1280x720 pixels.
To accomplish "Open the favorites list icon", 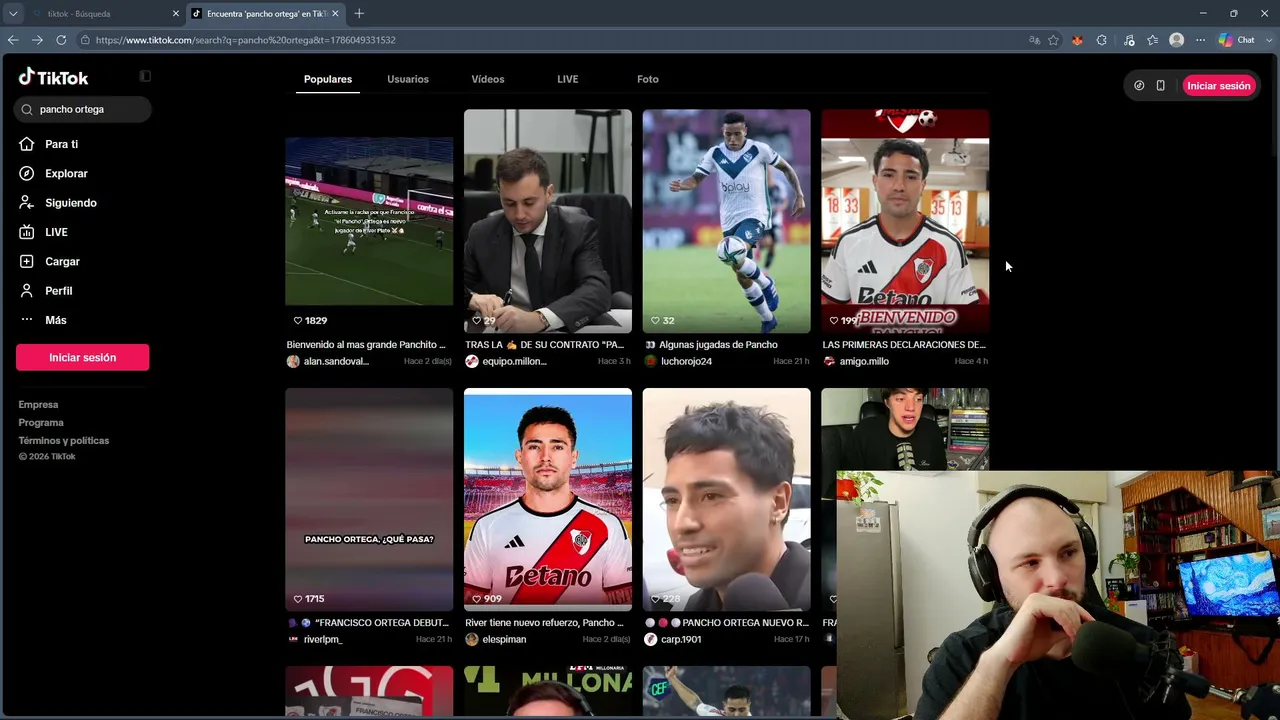I will pos(1152,40).
